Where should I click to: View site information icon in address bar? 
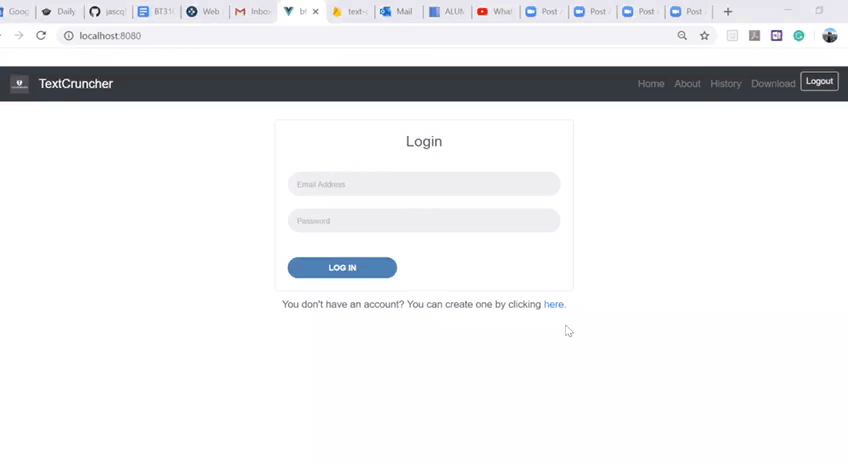69,36
